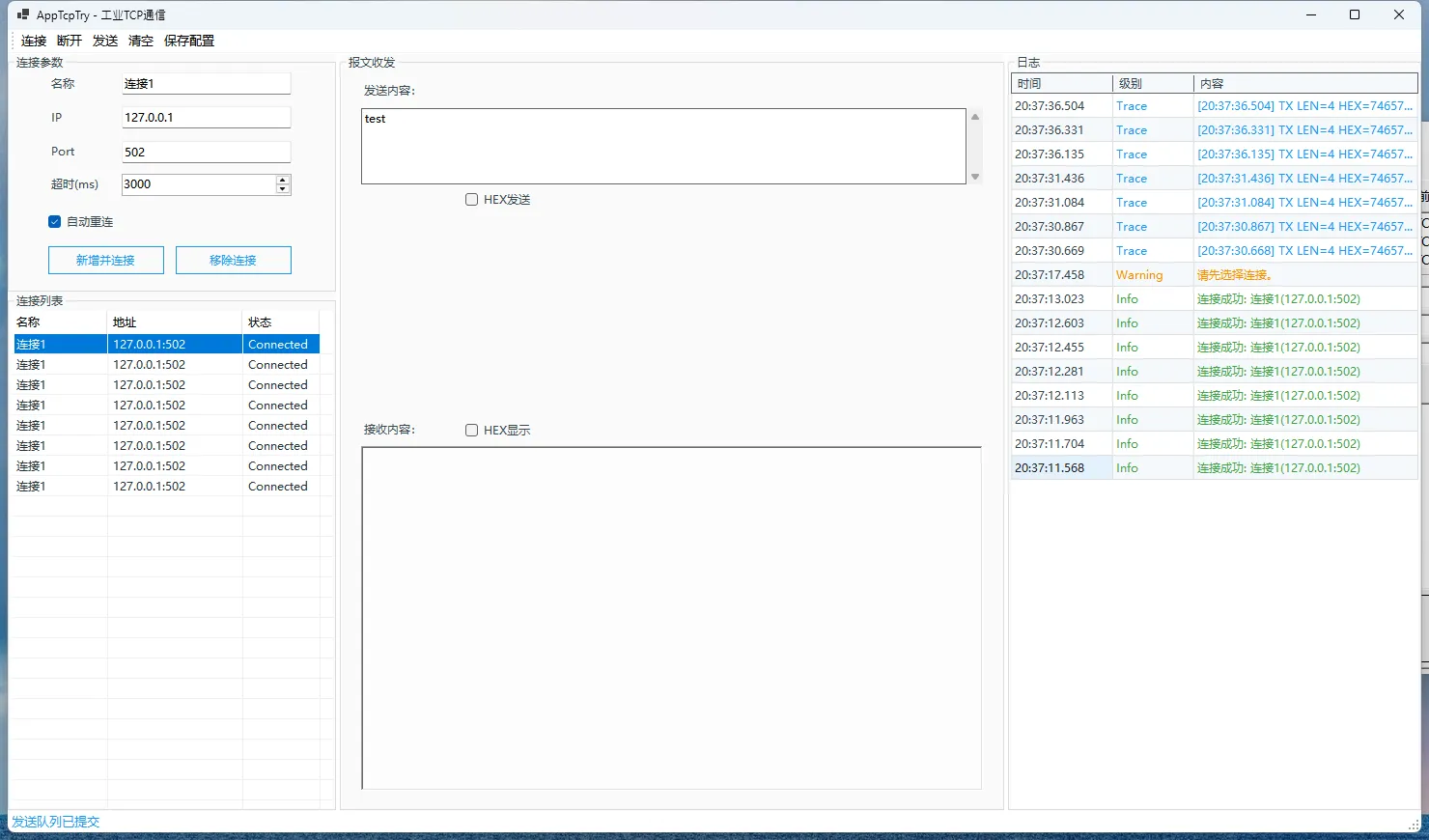Focus the IP address input field

(206, 118)
